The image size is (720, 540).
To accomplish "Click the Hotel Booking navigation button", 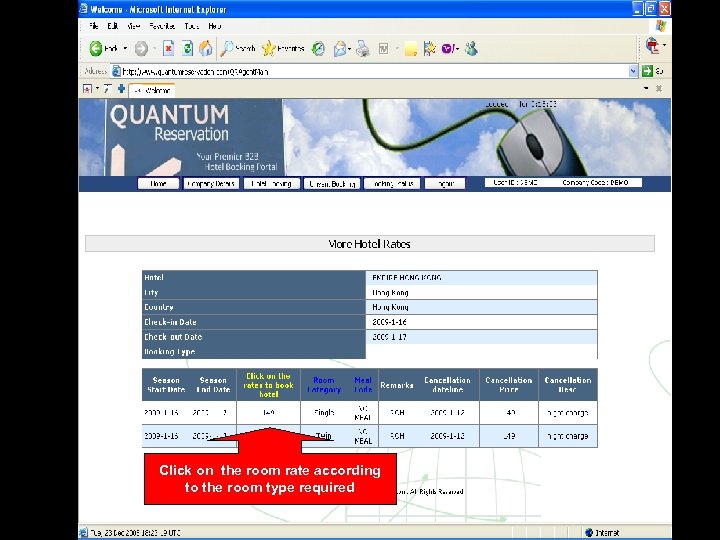I will (x=271, y=184).
